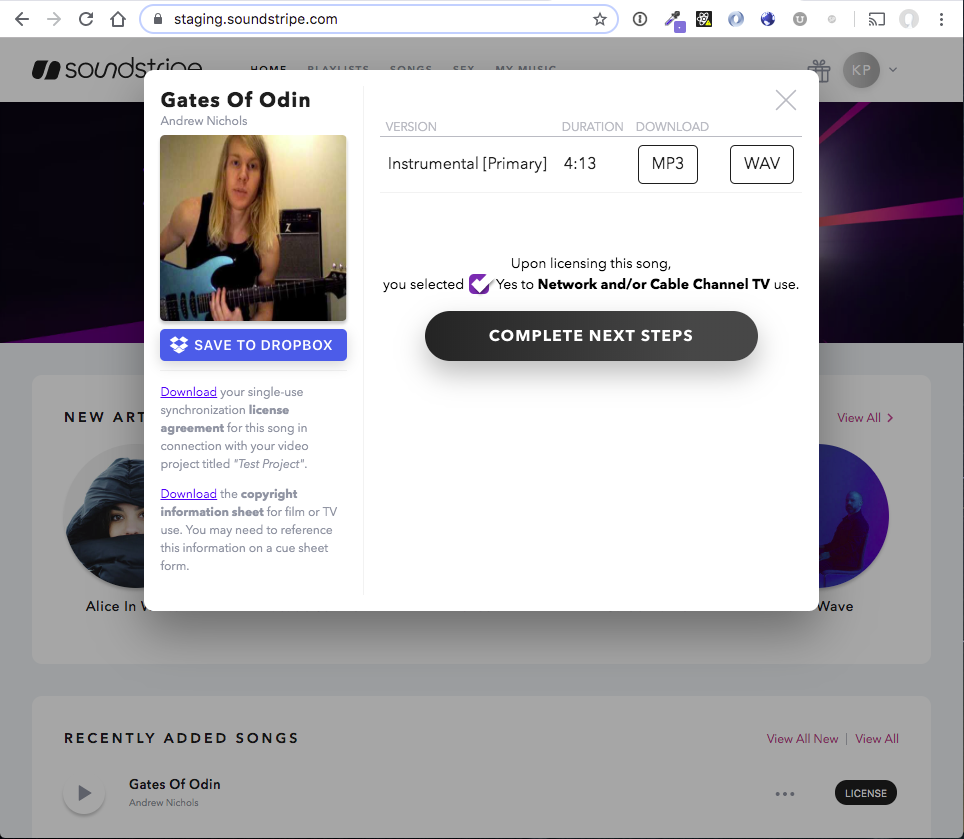Bookmark this page with the star icon
The width and height of the screenshot is (964, 839).
(600, 19)
